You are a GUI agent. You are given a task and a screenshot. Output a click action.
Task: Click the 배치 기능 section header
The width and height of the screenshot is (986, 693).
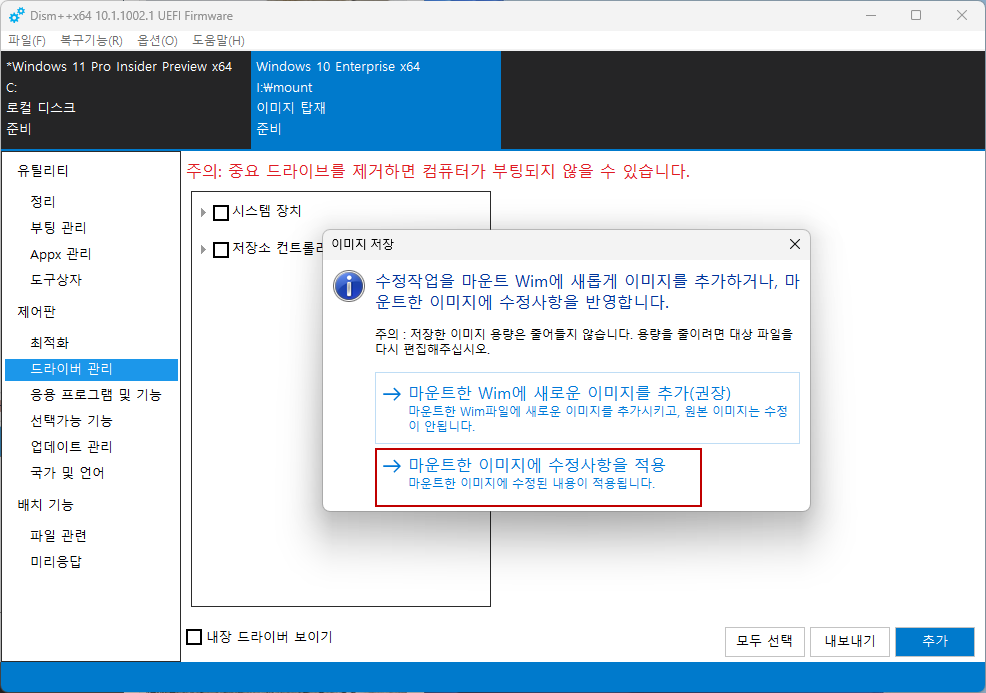pos(45,505)
